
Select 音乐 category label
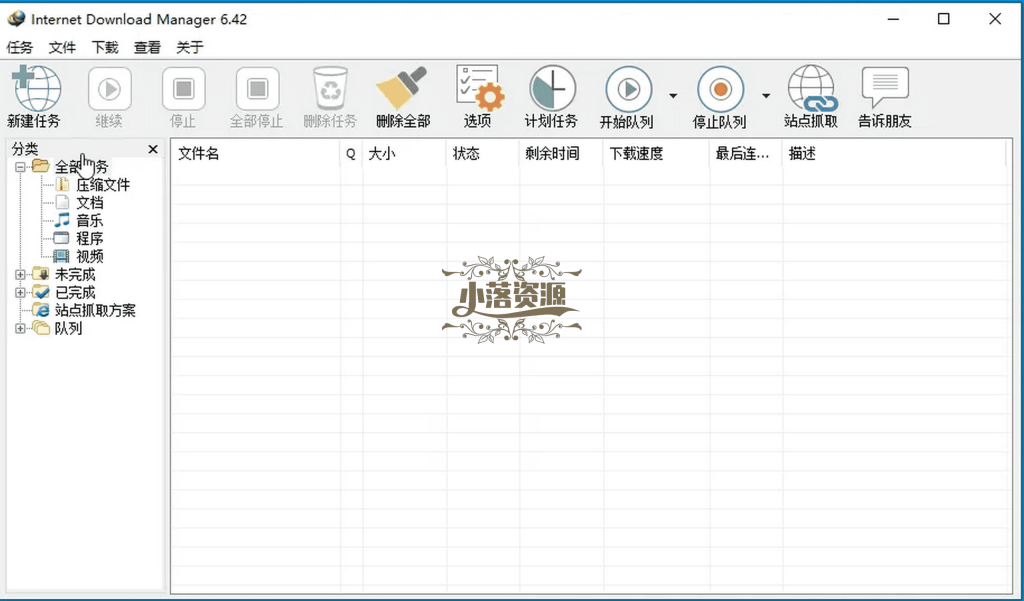[89, 220]
